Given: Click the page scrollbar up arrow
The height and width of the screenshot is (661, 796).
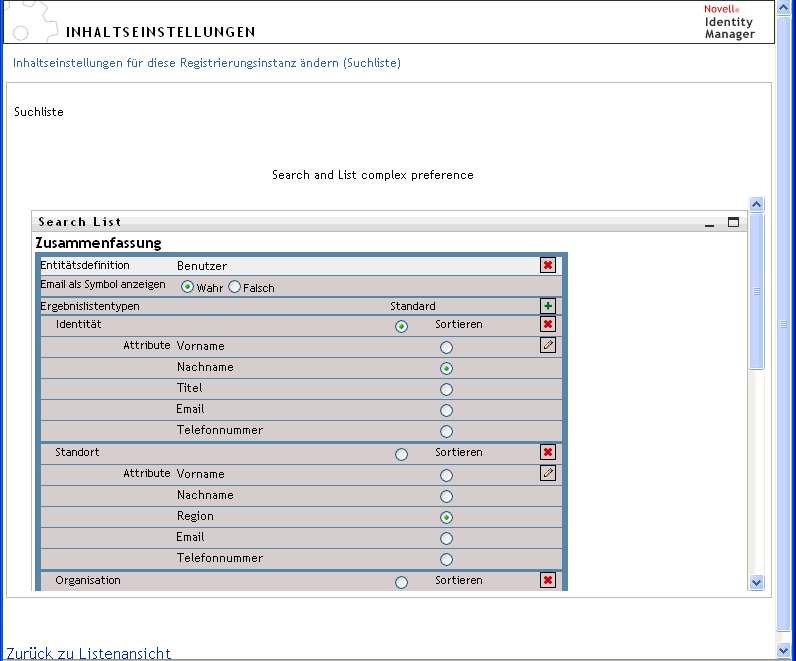Looking at the screenshot, I should click(783, 8).
